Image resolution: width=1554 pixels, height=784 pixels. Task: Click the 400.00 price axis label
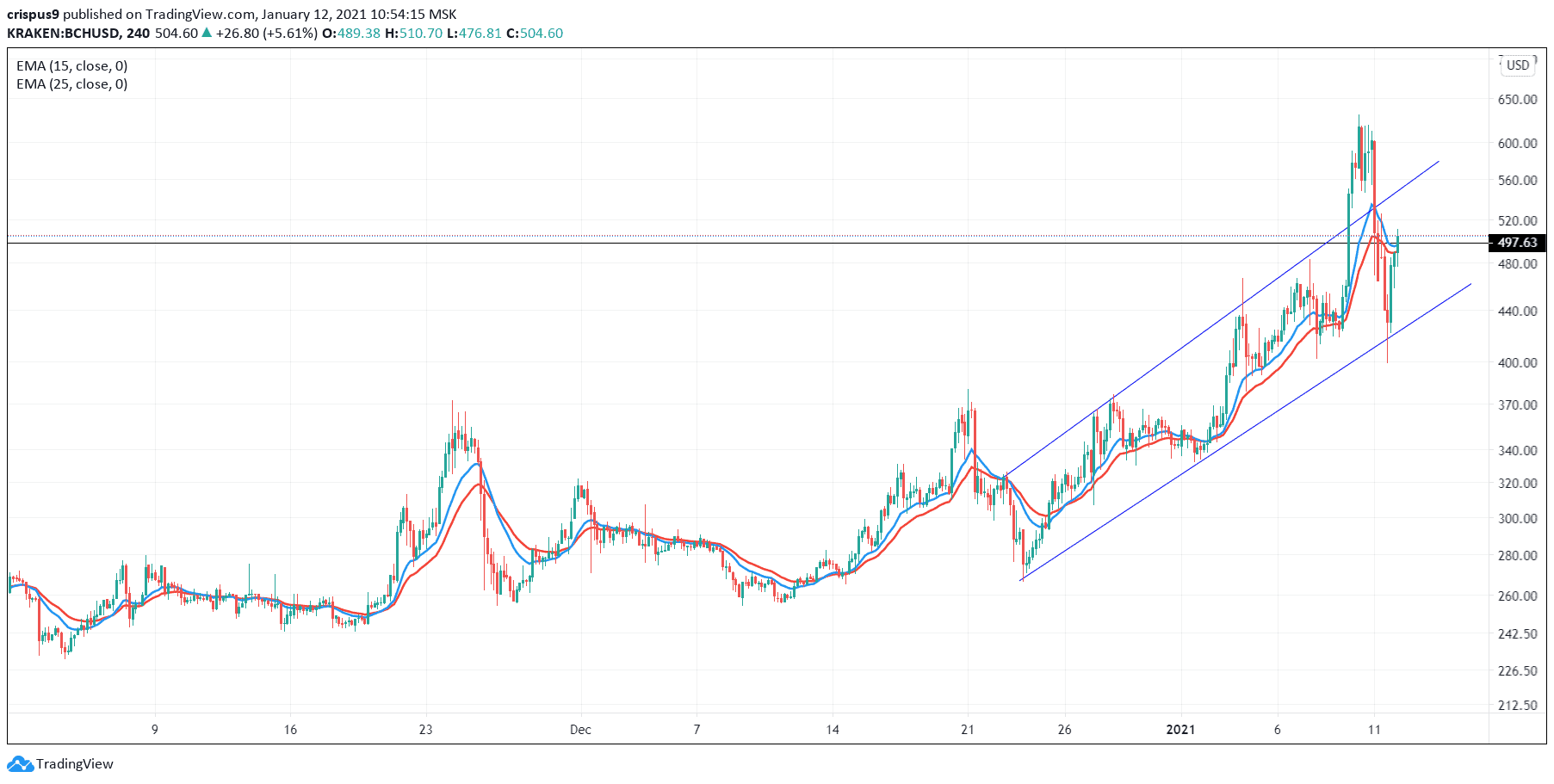1517,363
